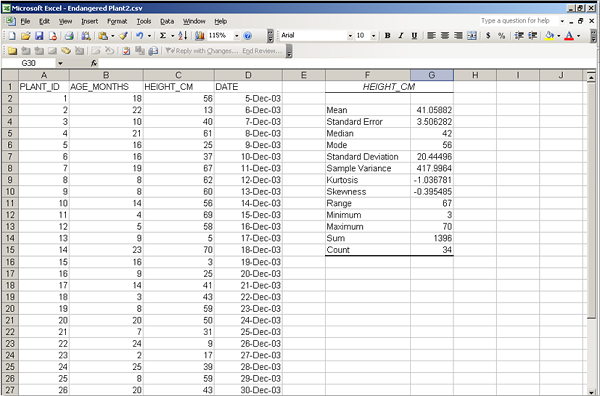Select row 15 header
This screenshot has height=396, width=600.
pos(10,250)
